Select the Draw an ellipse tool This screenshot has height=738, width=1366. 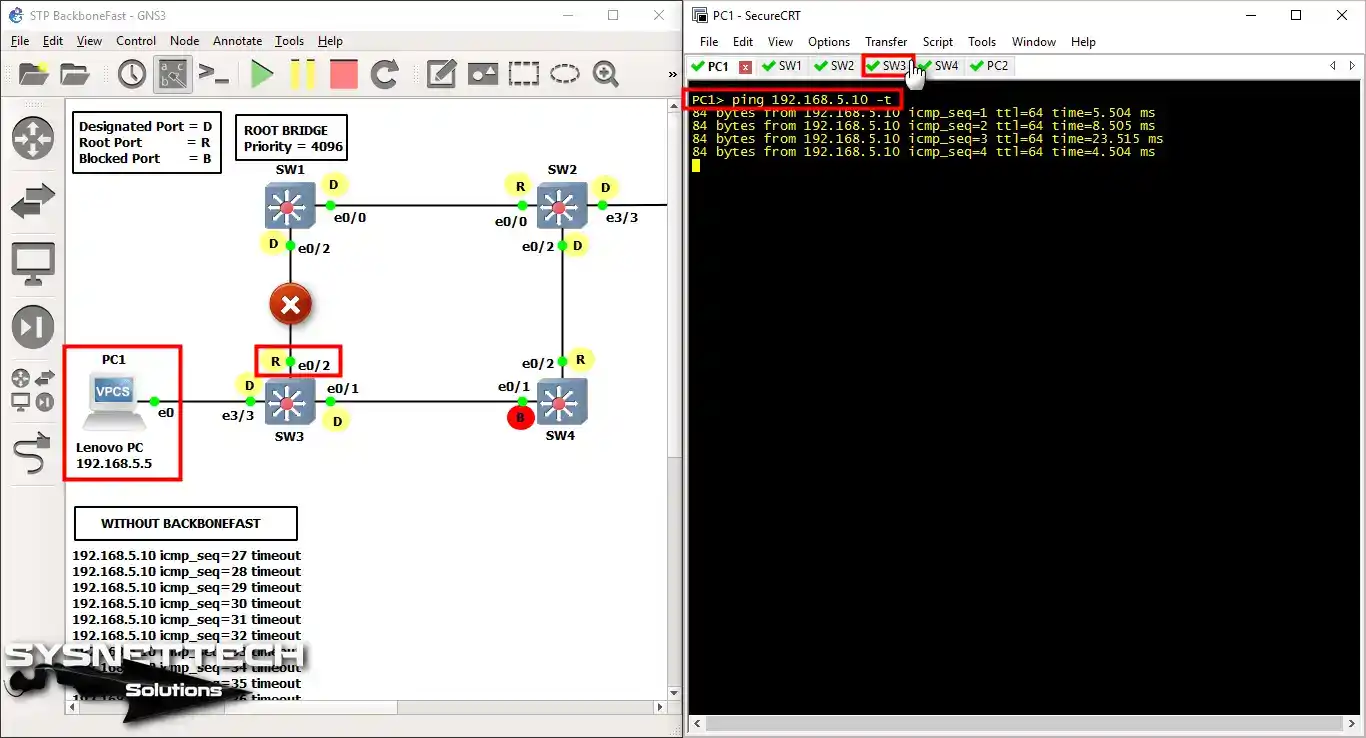click(565, 74)
